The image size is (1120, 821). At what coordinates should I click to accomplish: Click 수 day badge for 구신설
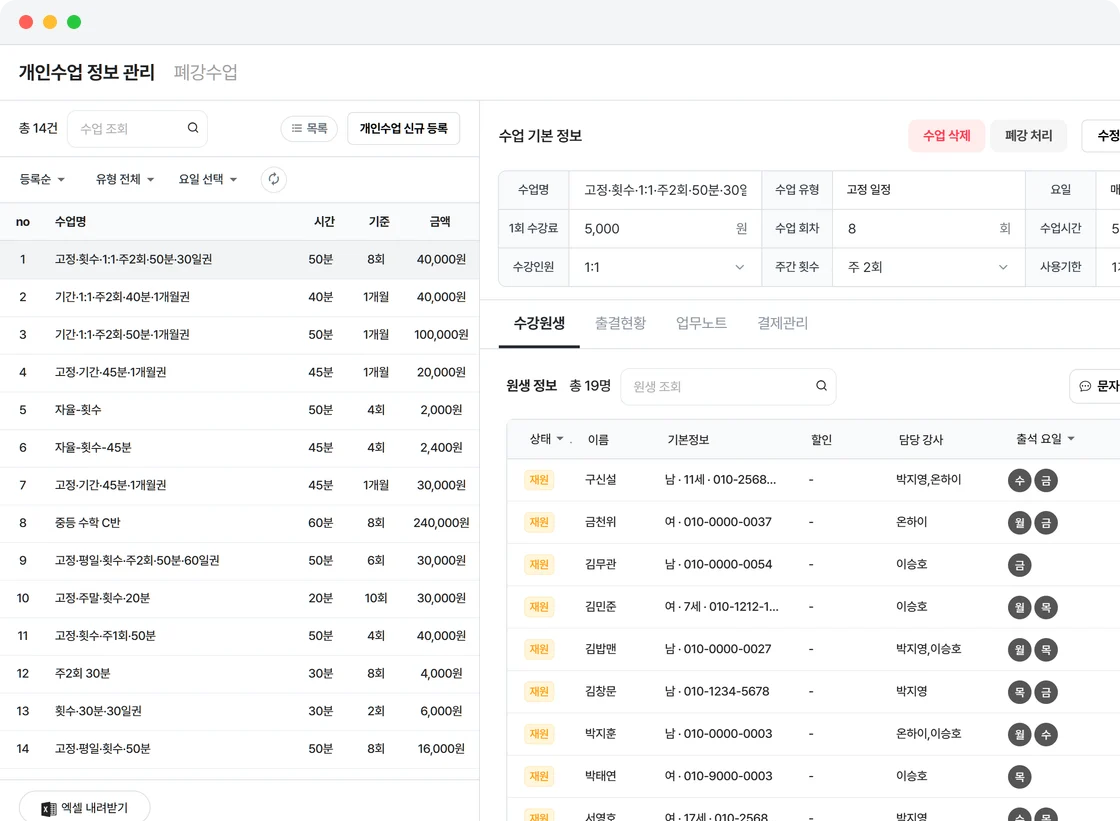pos(1019,480)
